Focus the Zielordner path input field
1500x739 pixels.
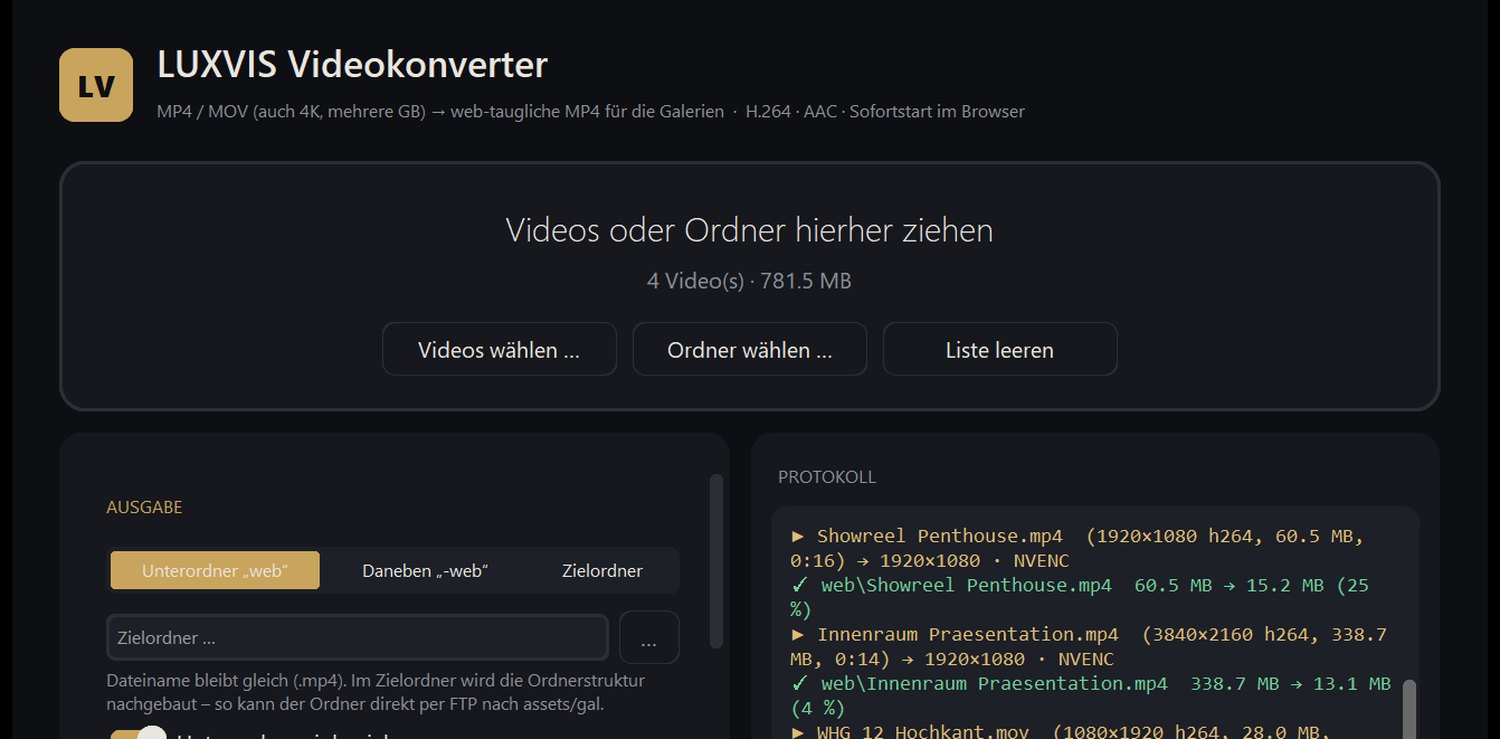[x=357, y=638]
